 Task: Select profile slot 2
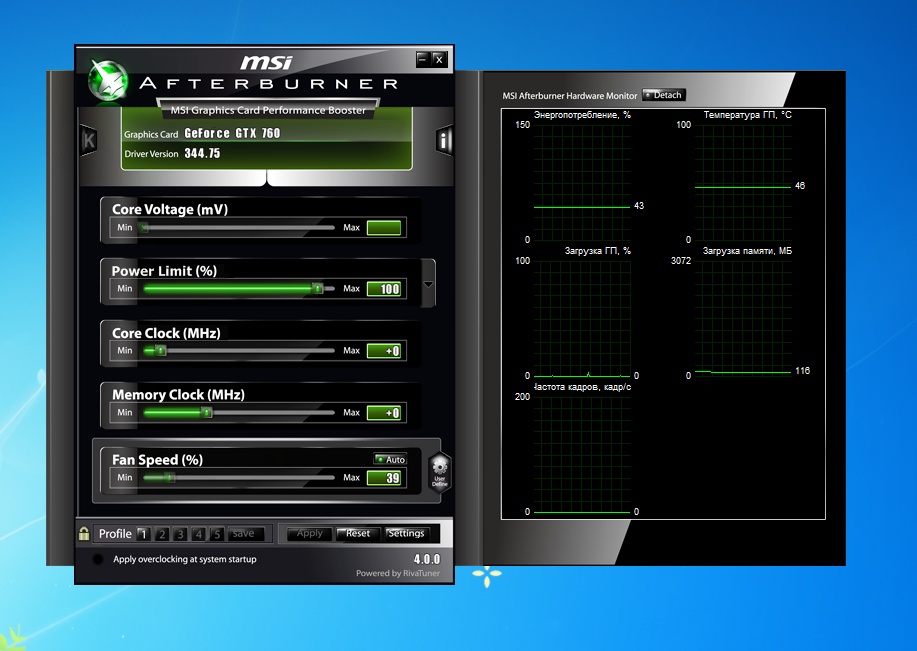coord(162,534)
